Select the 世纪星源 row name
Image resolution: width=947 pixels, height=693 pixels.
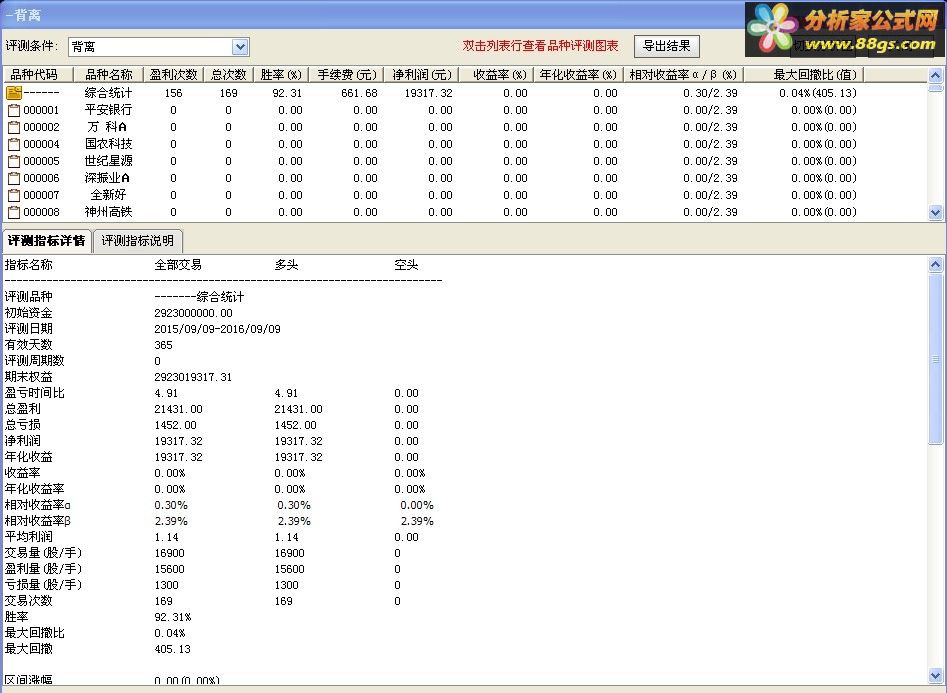pyautogui.click(x=108, y=161)
